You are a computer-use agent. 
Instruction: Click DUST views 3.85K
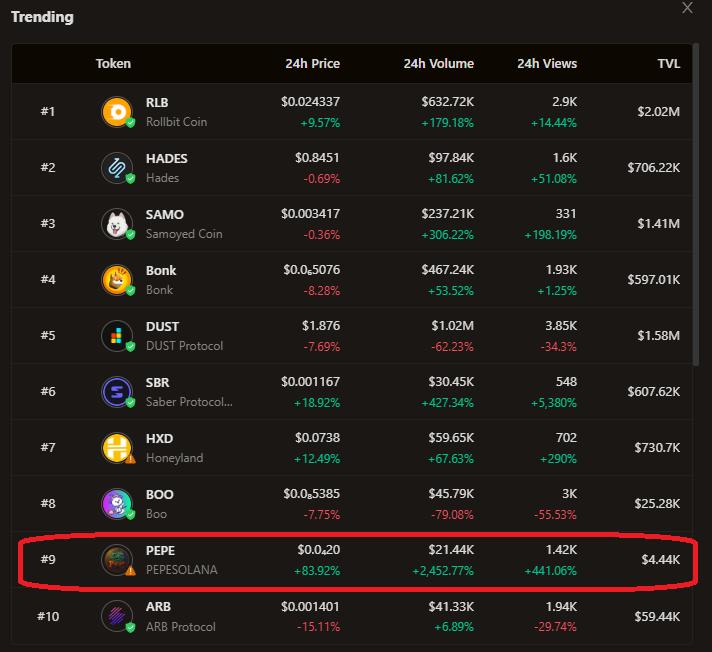[x=561, y=326]
